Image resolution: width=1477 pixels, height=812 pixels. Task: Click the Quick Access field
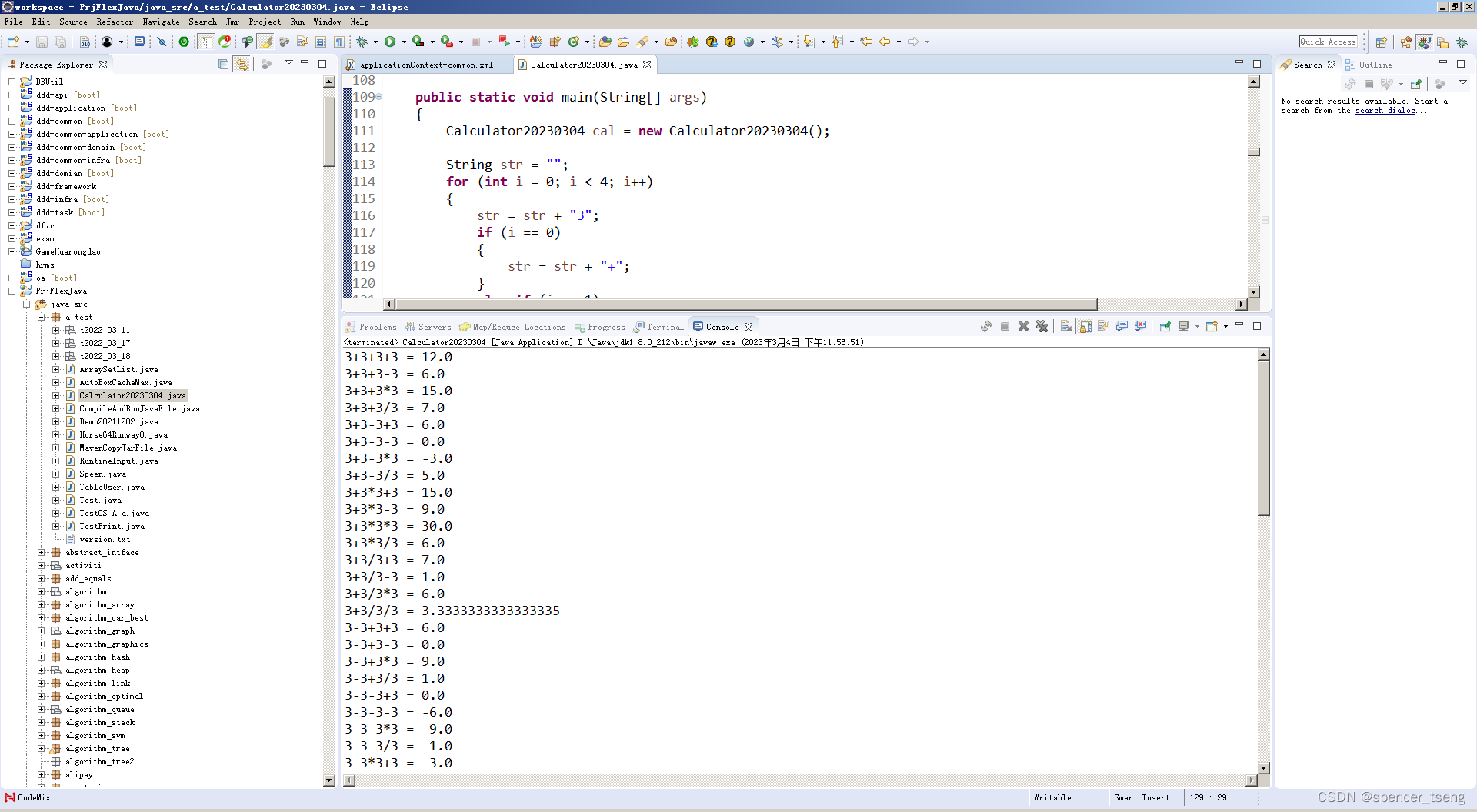coord(1329,42)
